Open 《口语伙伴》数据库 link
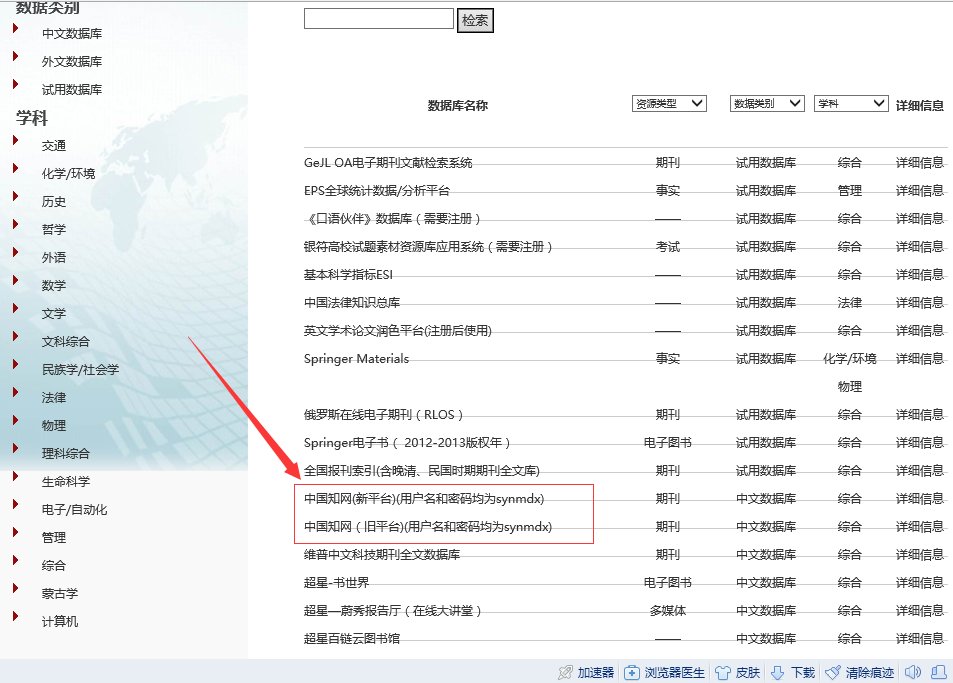This screenshot has height=683, width=953. pyautogui.click(x=393, y=218)
